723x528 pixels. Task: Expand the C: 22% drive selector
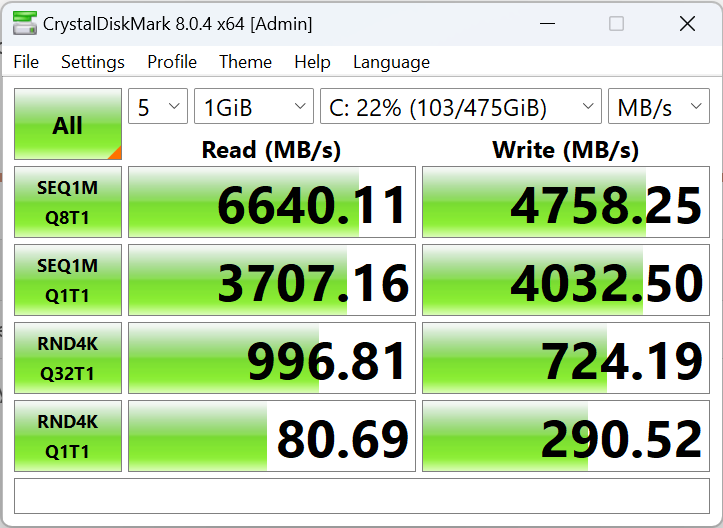click(x=461, y=106)
